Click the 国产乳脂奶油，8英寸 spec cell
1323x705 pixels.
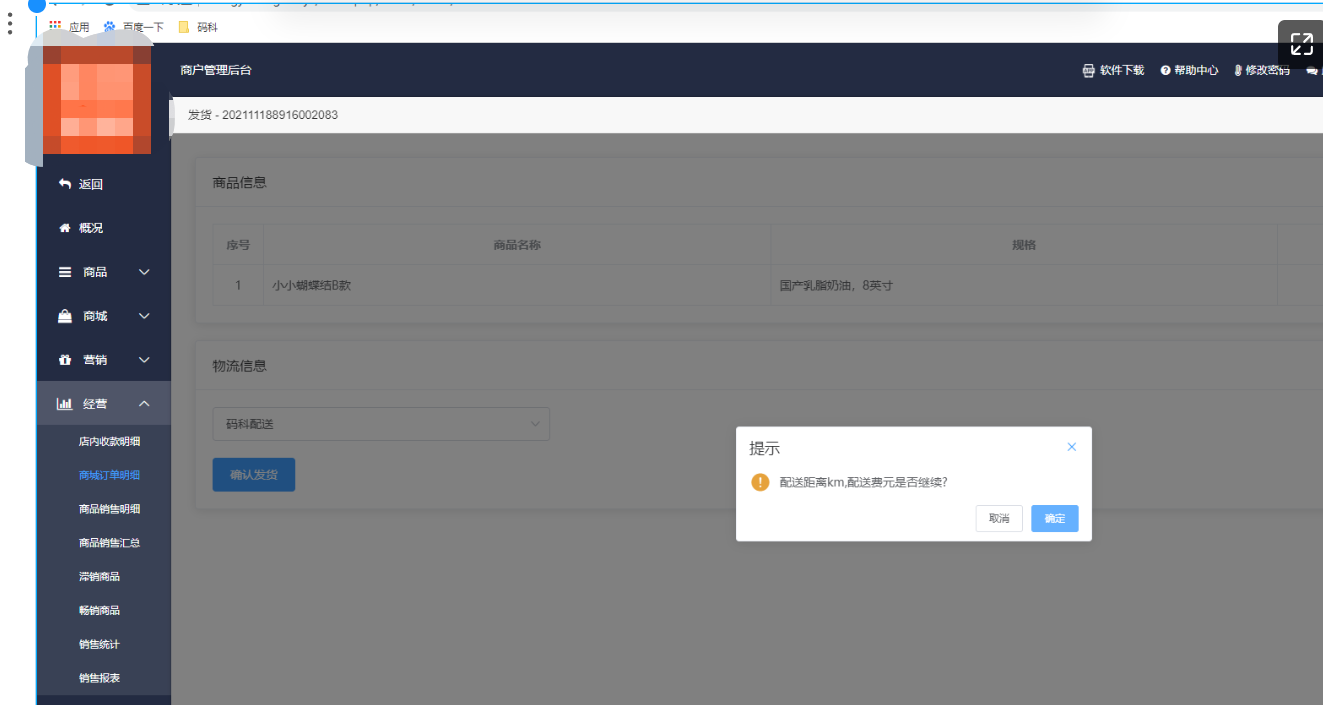pyautogui.click(x=1024, y=285)
